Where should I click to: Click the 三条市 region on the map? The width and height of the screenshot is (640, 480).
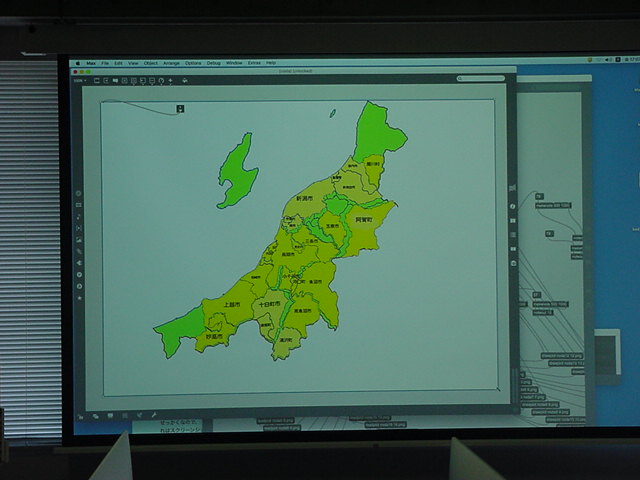(x=311, y=241)
